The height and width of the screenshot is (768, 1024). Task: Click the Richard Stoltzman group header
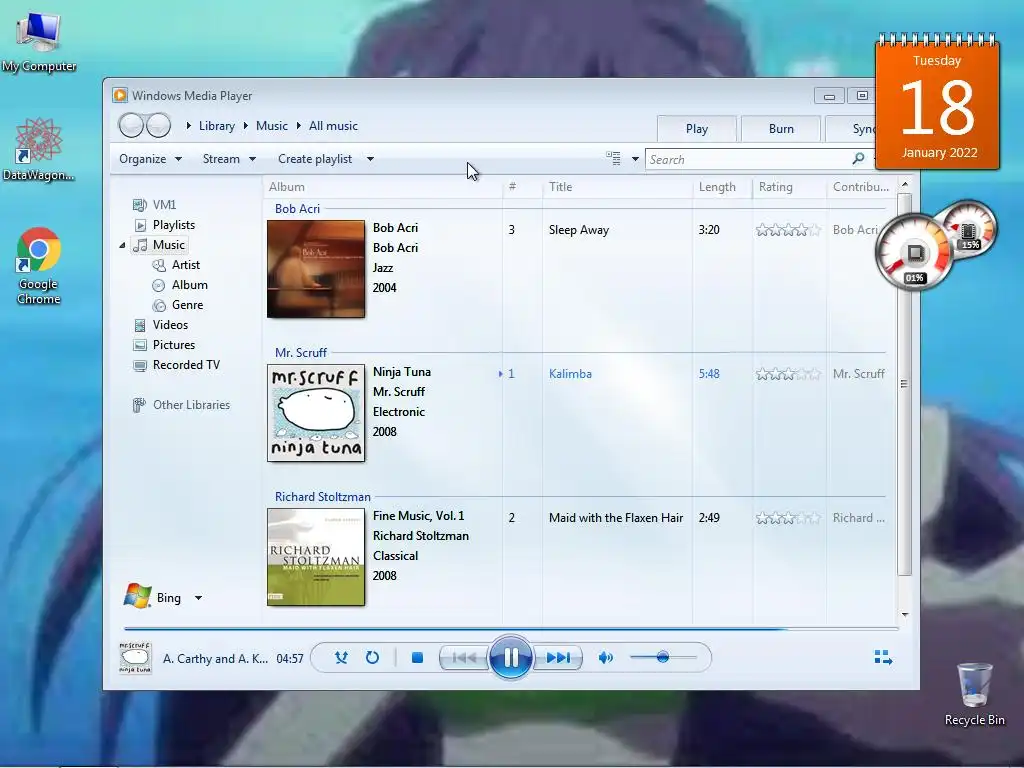pyautogui.click(x=323, y=497)
